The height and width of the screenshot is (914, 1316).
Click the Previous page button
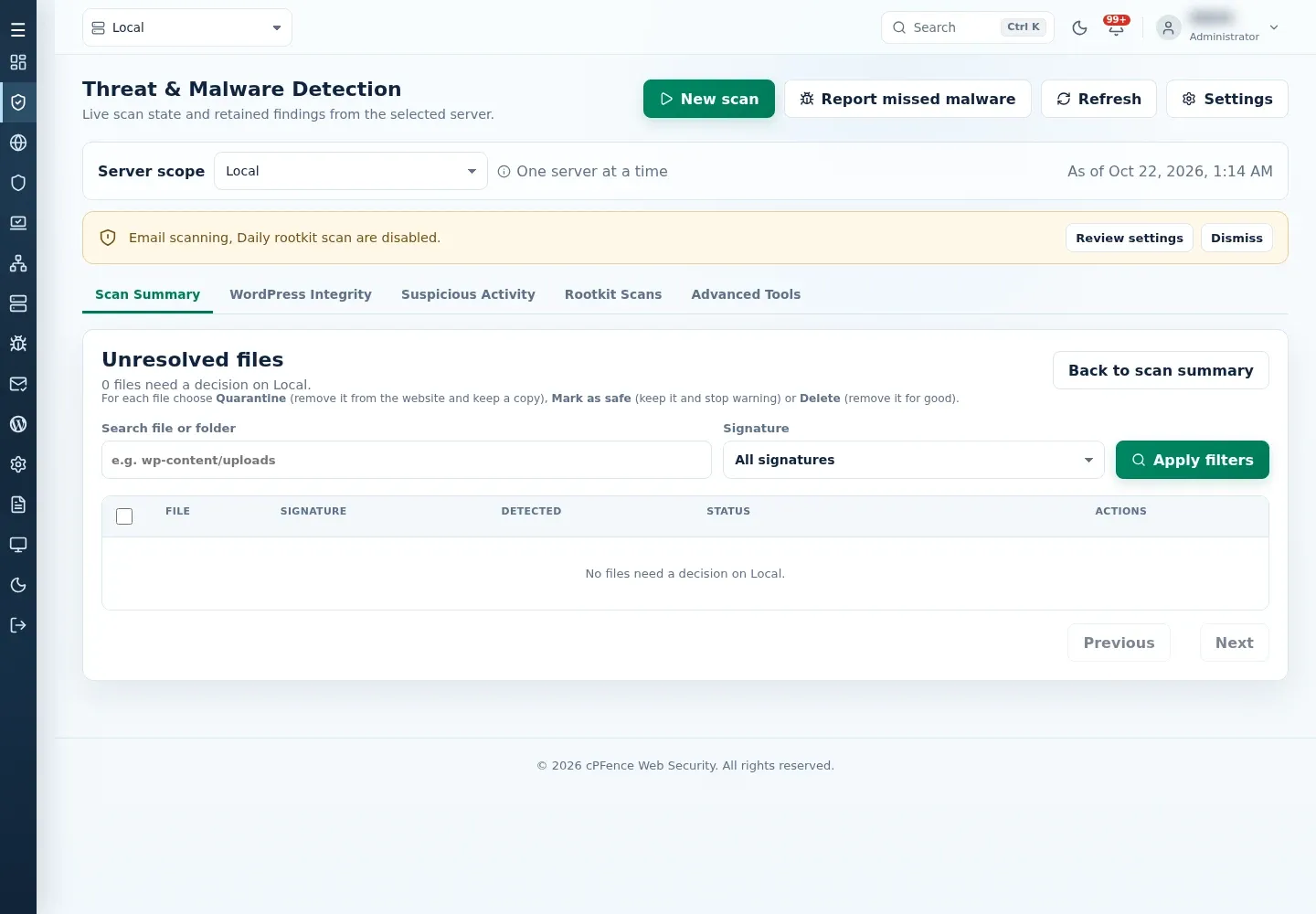tap(1119, 643)
